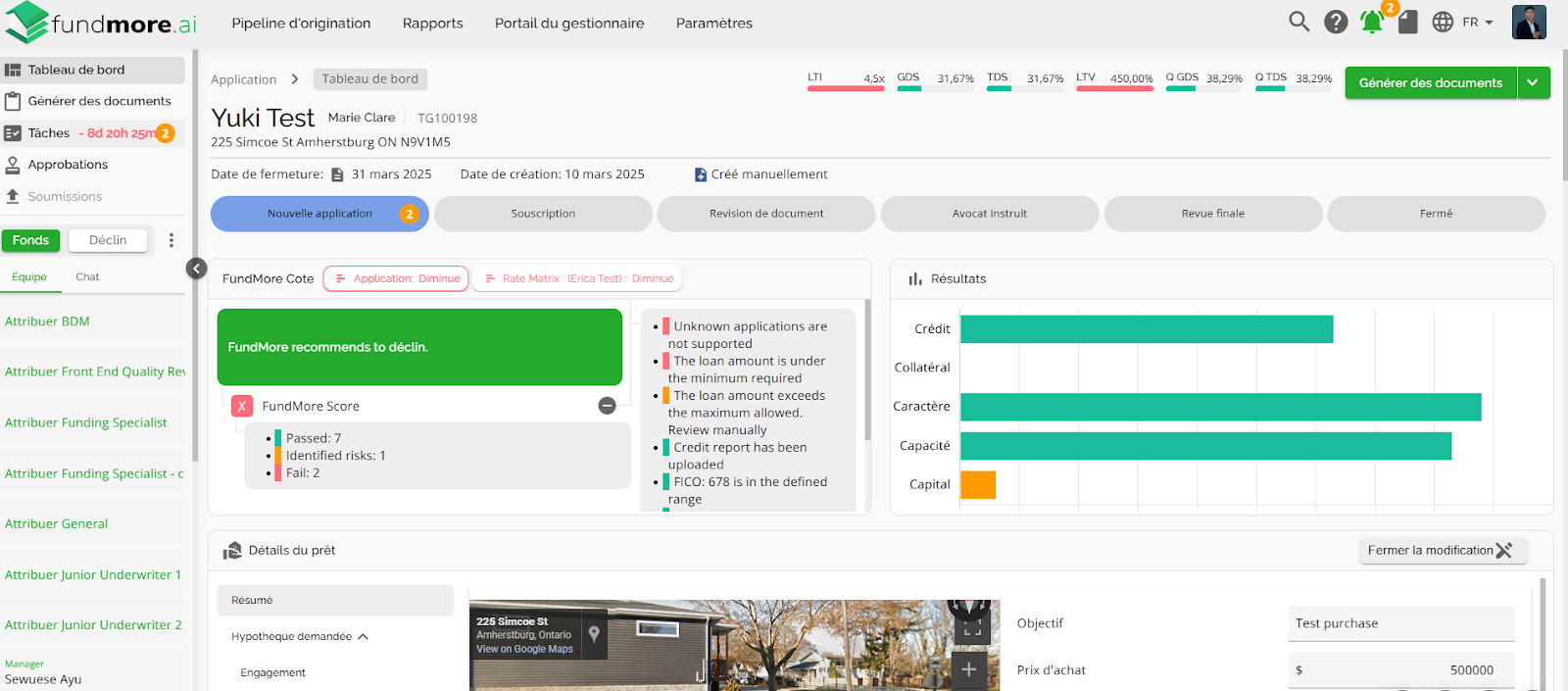Screen dimensions: 1568x691
Task: Open the FR language dropdown
Action: [x=1478, y=22]
